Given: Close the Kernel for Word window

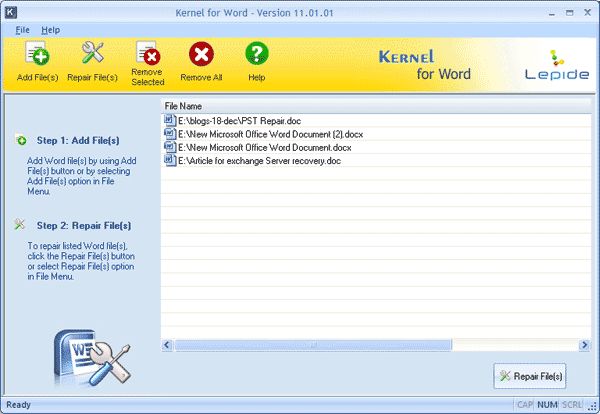Looking at the screenshot, I should click(x=587, y=13).
